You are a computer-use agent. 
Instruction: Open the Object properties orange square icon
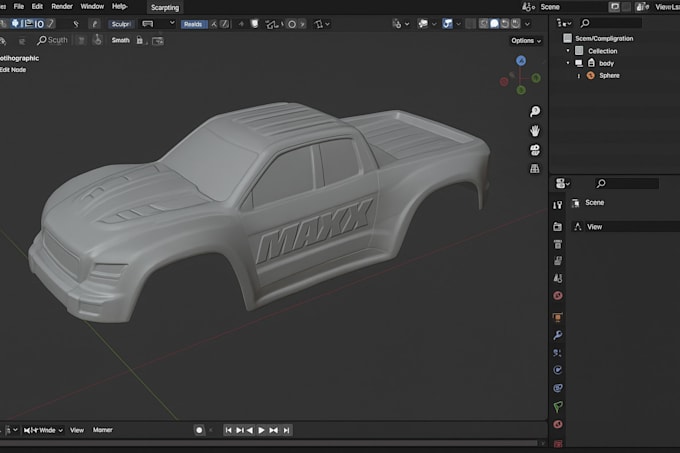click(x=558, y=317)
